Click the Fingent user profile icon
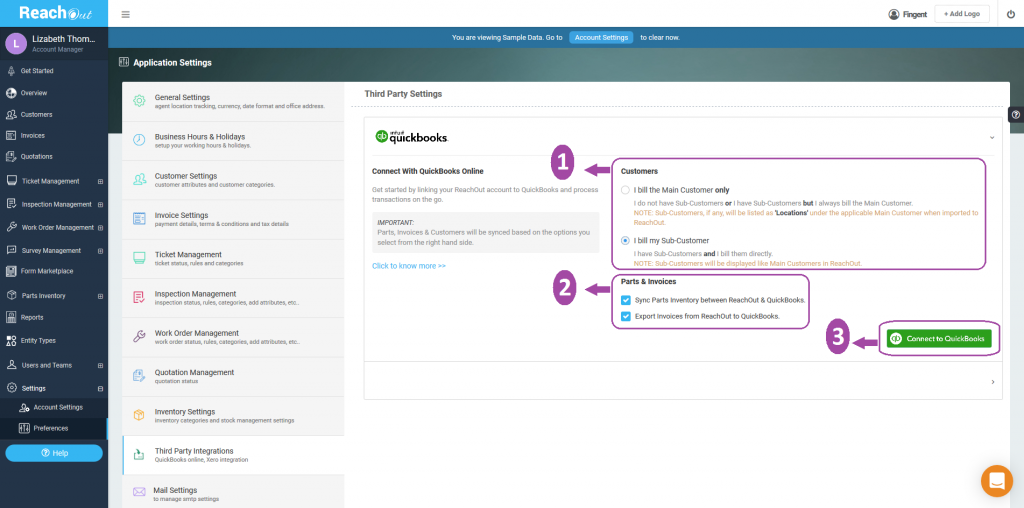This screenshot has width=1024, height=508. [x=893, y=14]
